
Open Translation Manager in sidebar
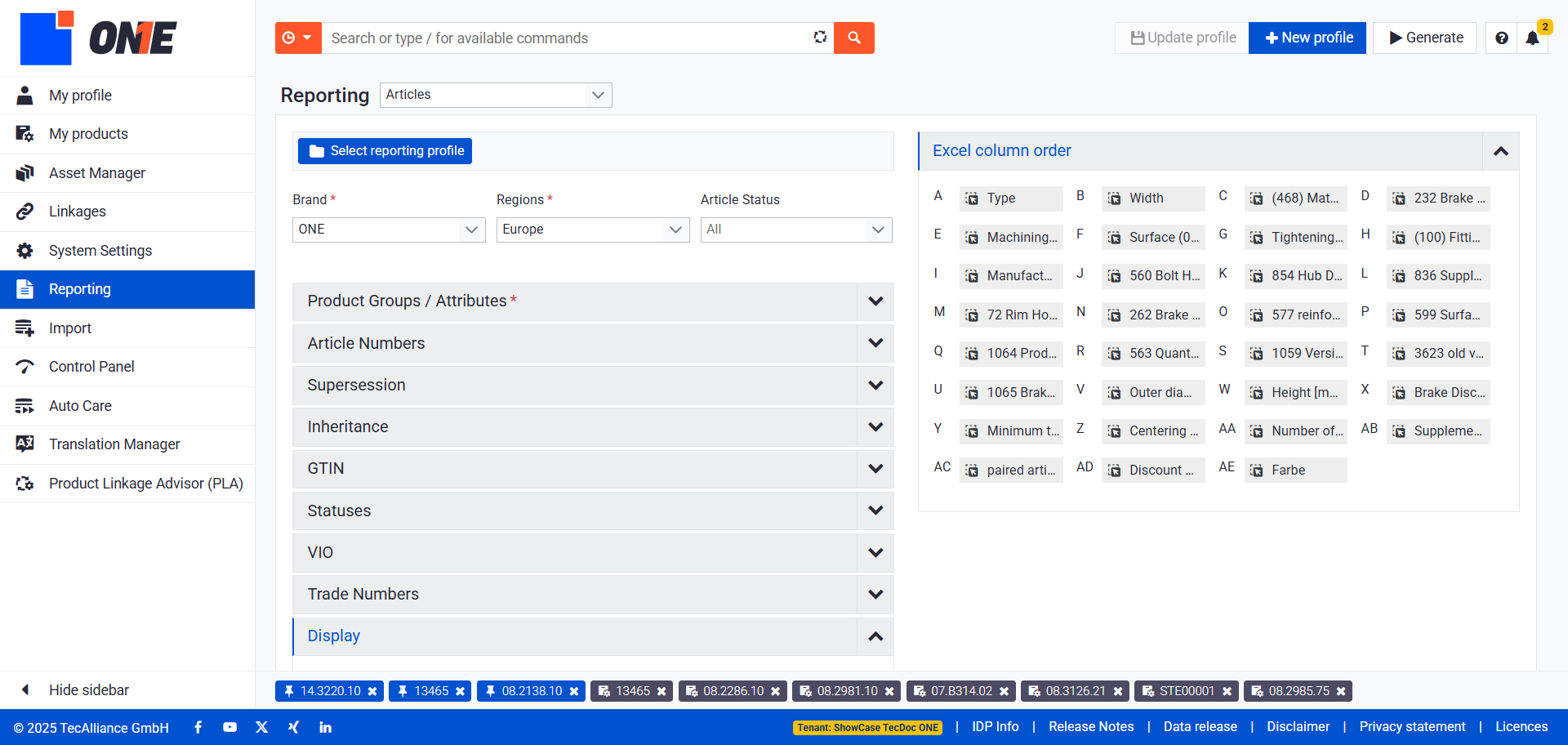pyautogui.click(x=127, y=444)
